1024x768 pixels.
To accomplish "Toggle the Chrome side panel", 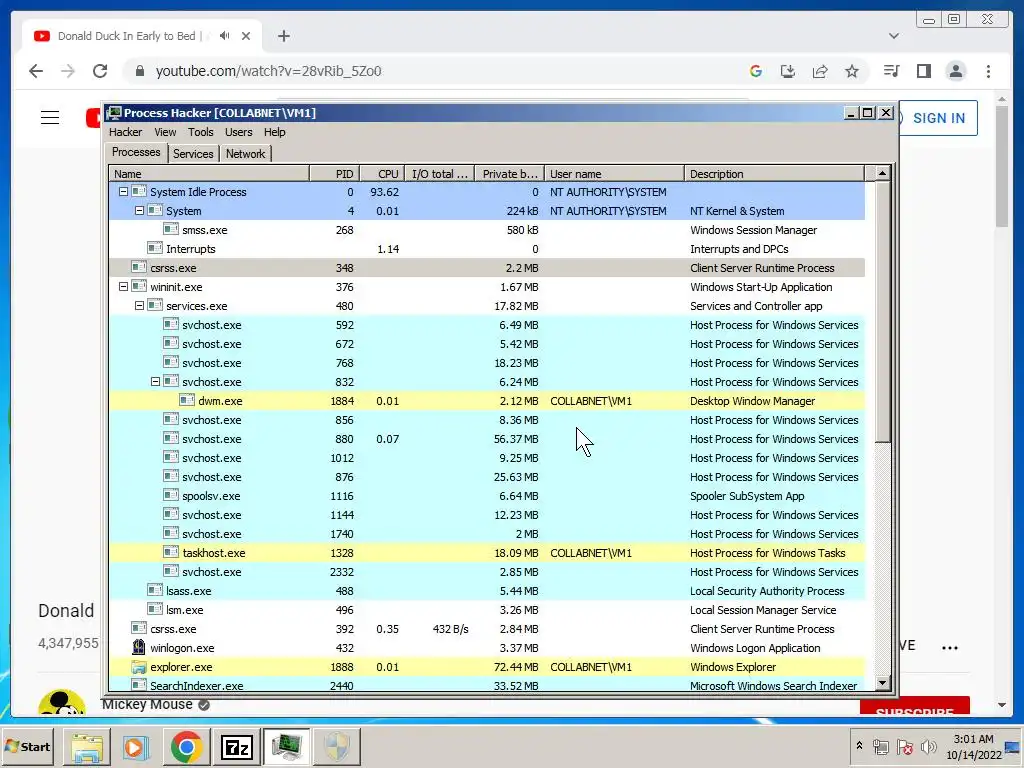I will click(923, 71).
